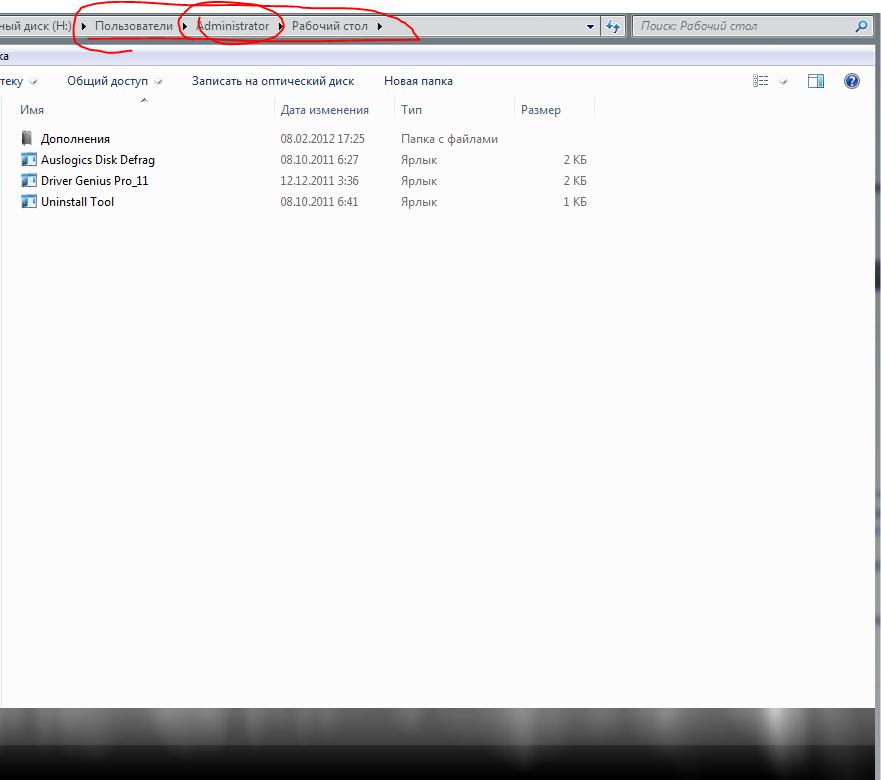Select the Дополнения file name
881x780 pixels.
point(75,139)
